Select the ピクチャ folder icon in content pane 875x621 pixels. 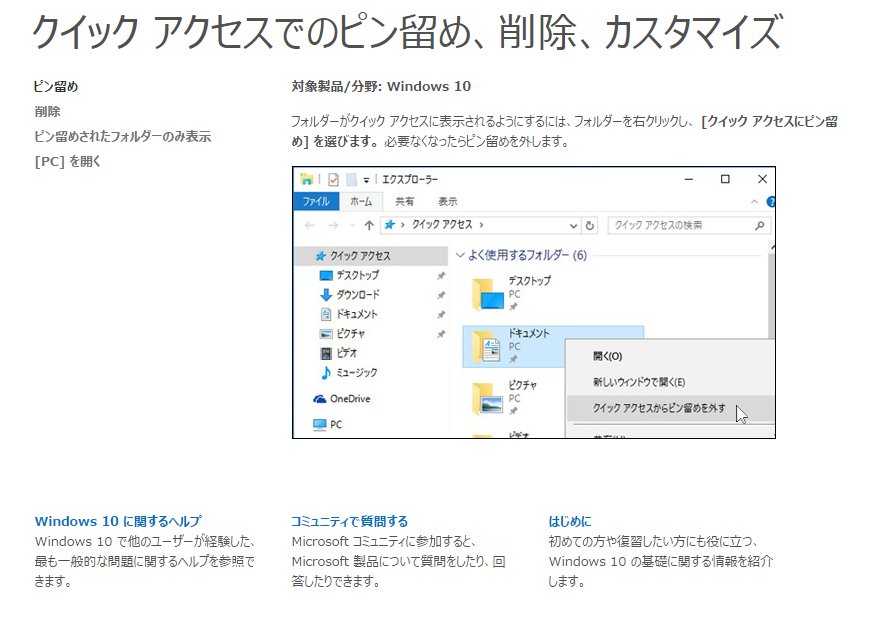pyautogui.click(x=488, y=398)
